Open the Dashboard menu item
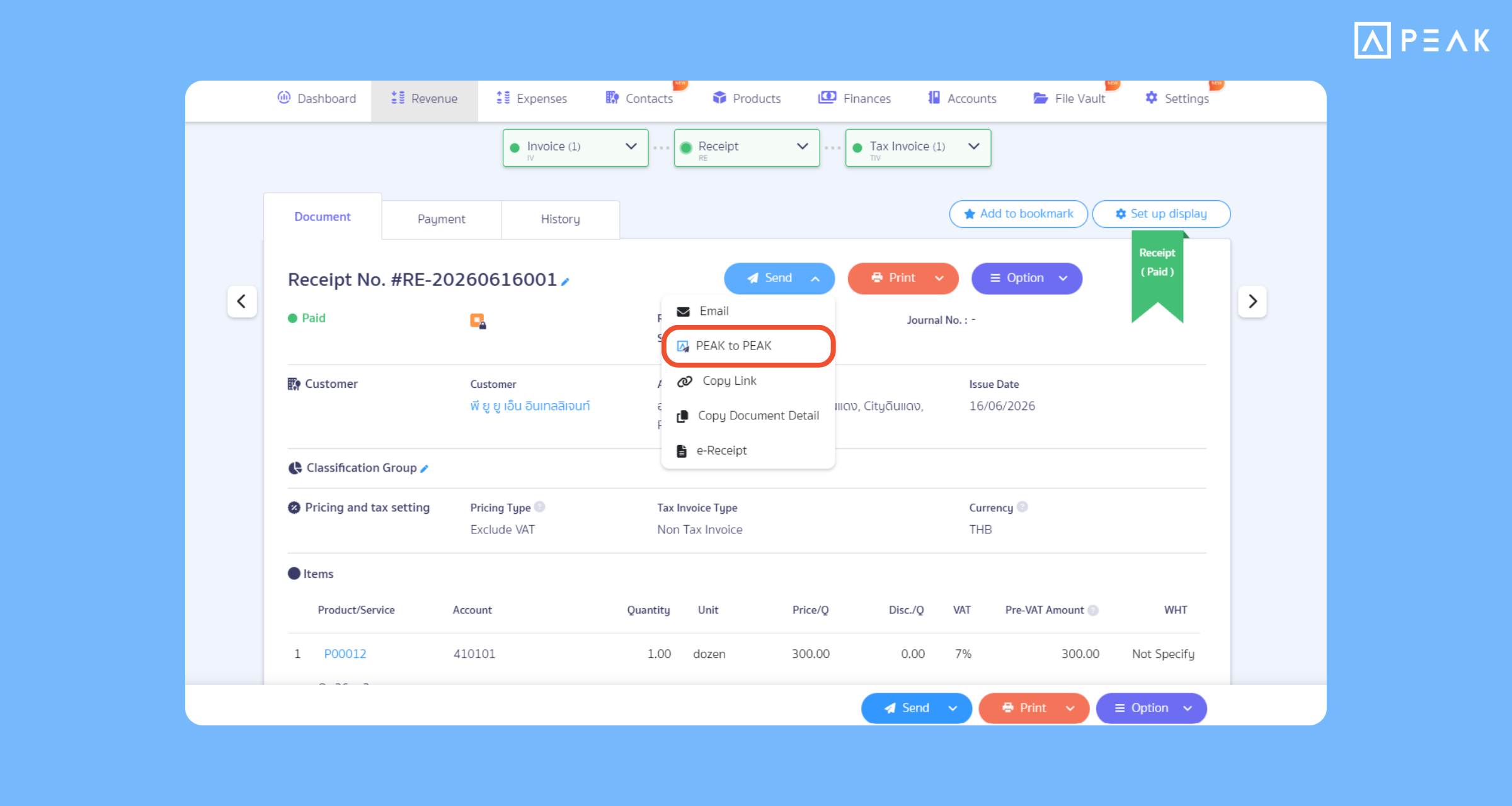Viewport: 1512px width, 806px height. (x=317, y=98)
